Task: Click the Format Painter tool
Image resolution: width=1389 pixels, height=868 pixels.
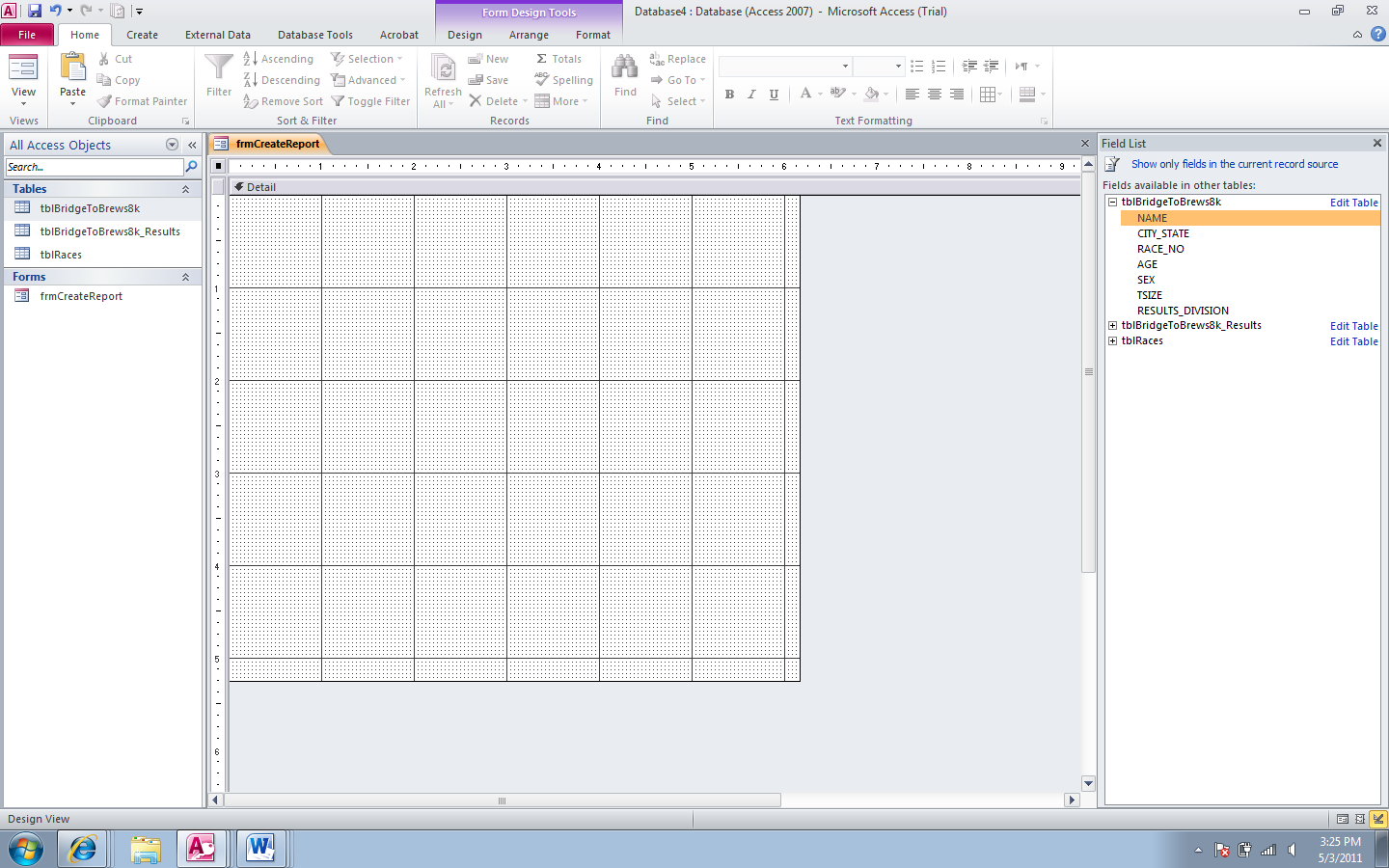Action: (141, 101)
